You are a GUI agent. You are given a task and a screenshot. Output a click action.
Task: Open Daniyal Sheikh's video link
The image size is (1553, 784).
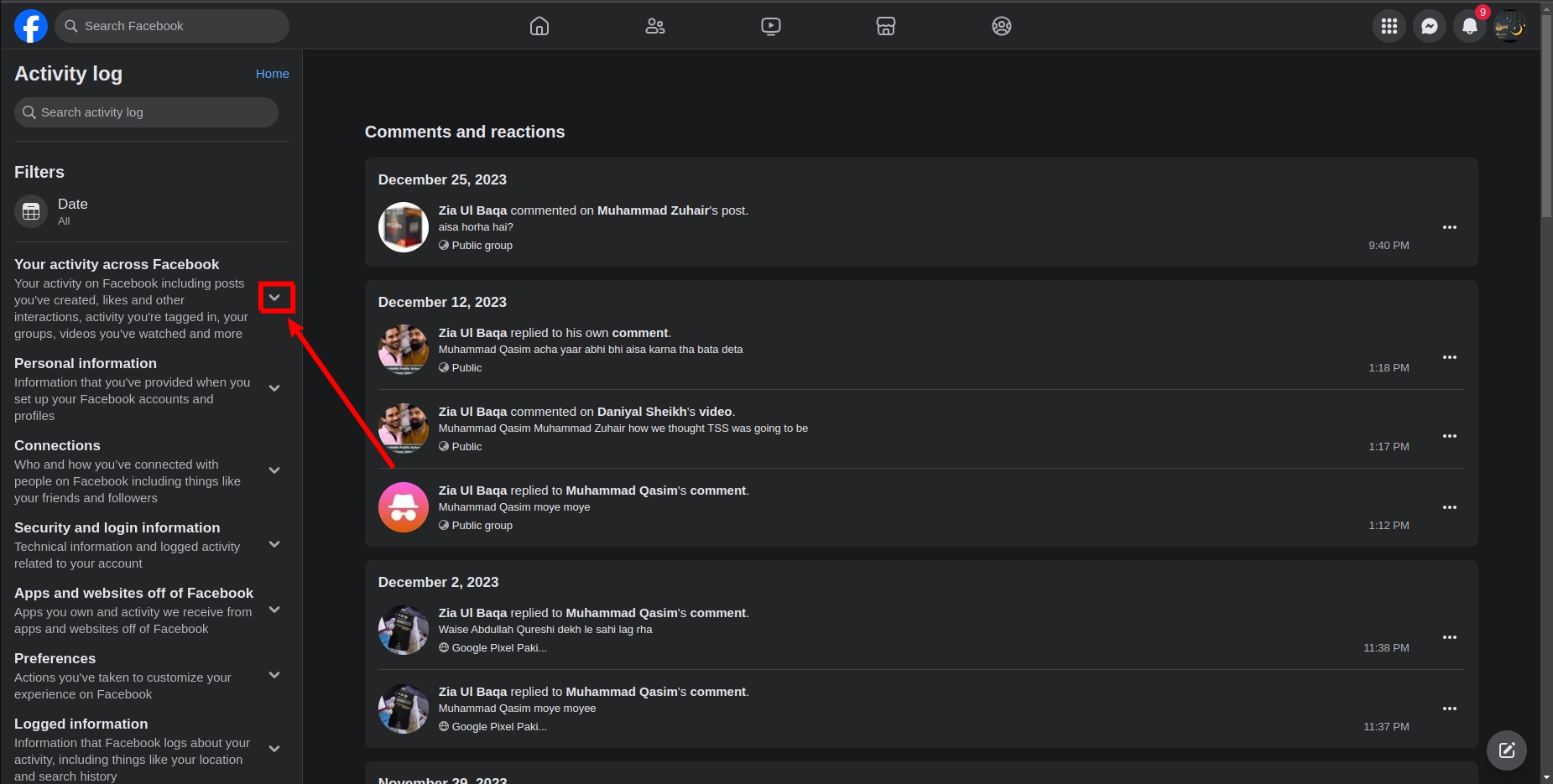pyautogui.click(x=666, y=412)
